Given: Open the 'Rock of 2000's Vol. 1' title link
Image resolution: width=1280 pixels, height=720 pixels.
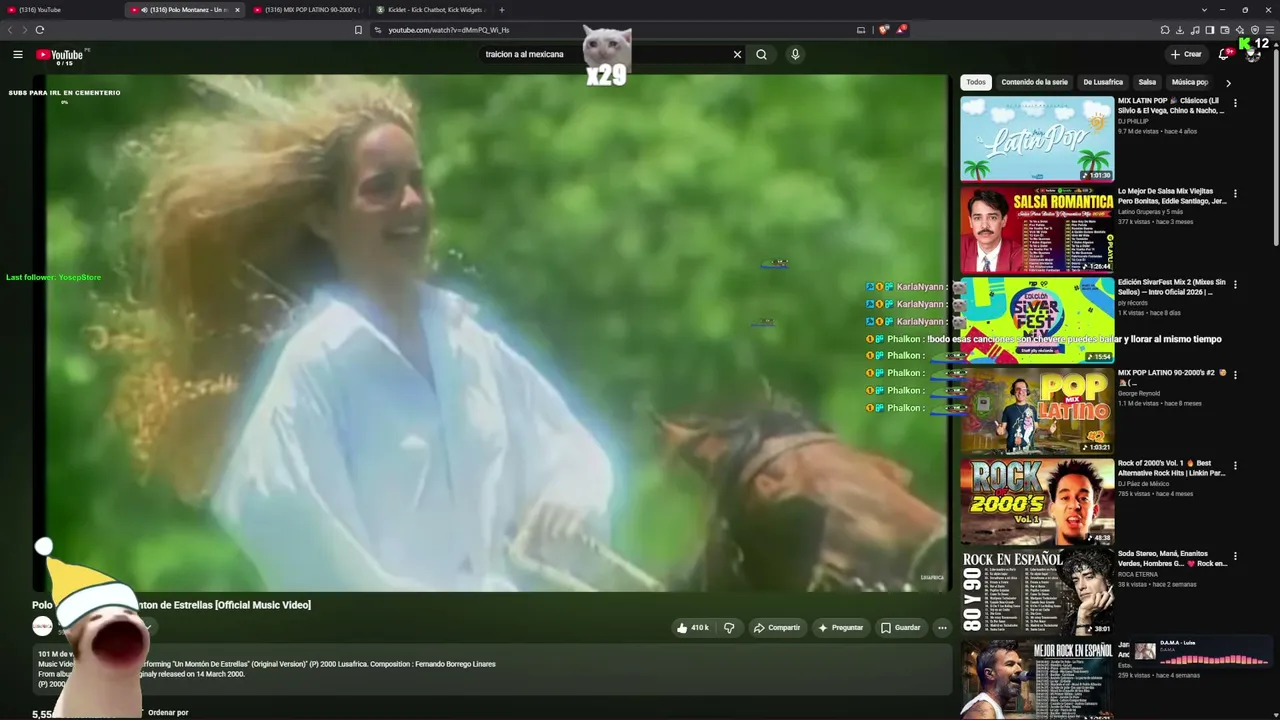Looking at the screenshot, I should [x=1172, y=468].
